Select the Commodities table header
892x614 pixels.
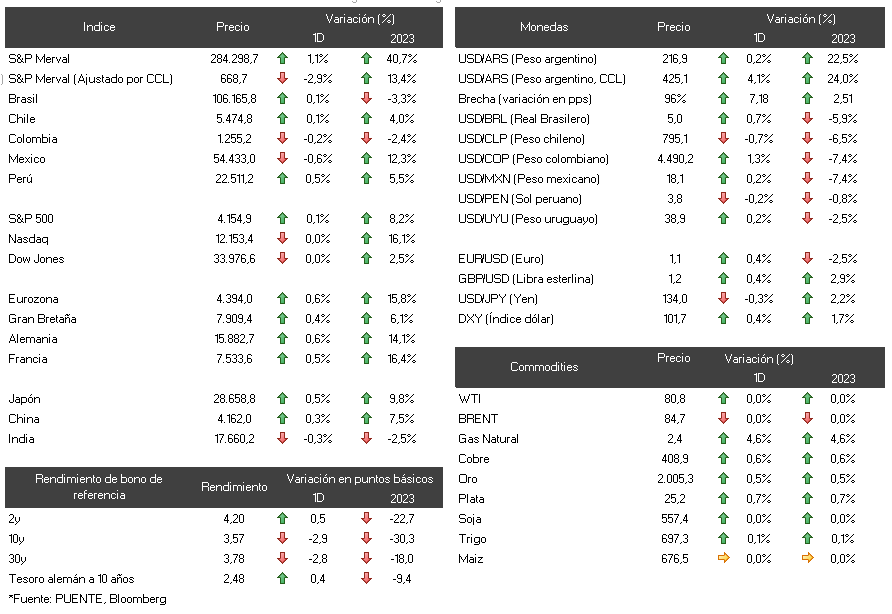pyautogui.click(x=544, y=366)
